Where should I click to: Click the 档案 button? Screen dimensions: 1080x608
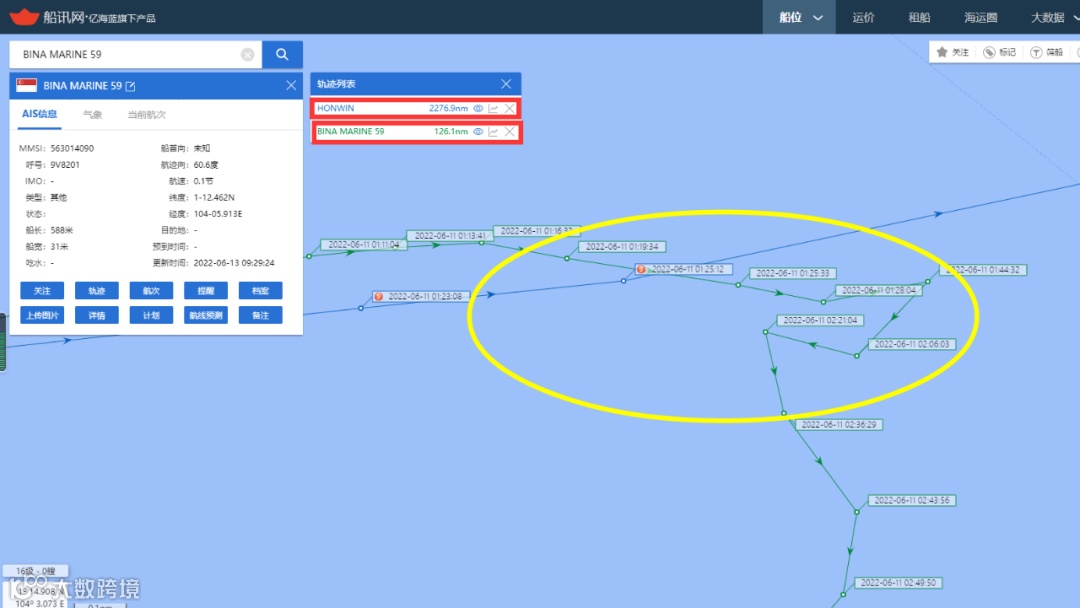click(260, 291)
